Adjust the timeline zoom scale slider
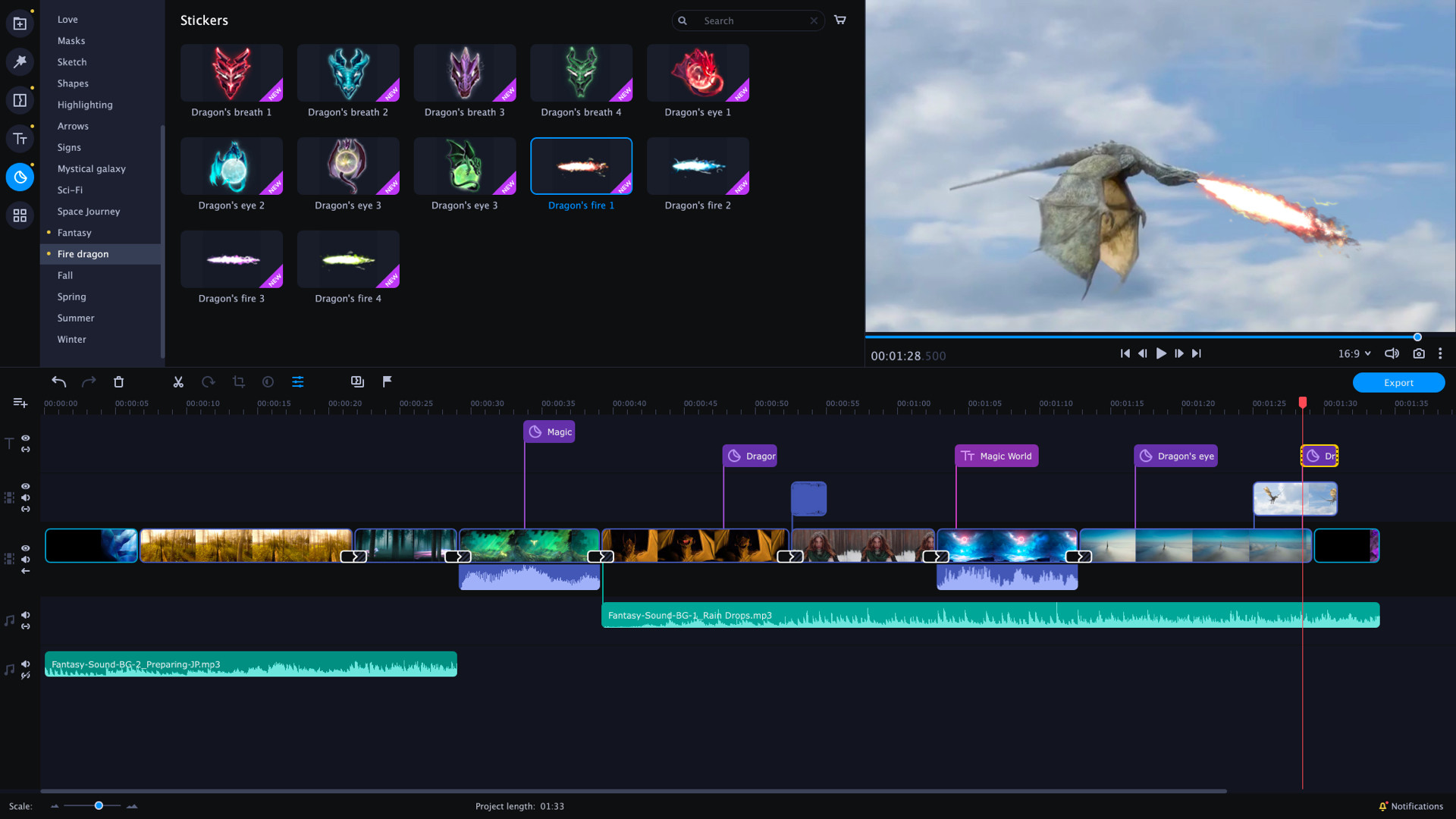1456x819 pixels. [98, 806]
